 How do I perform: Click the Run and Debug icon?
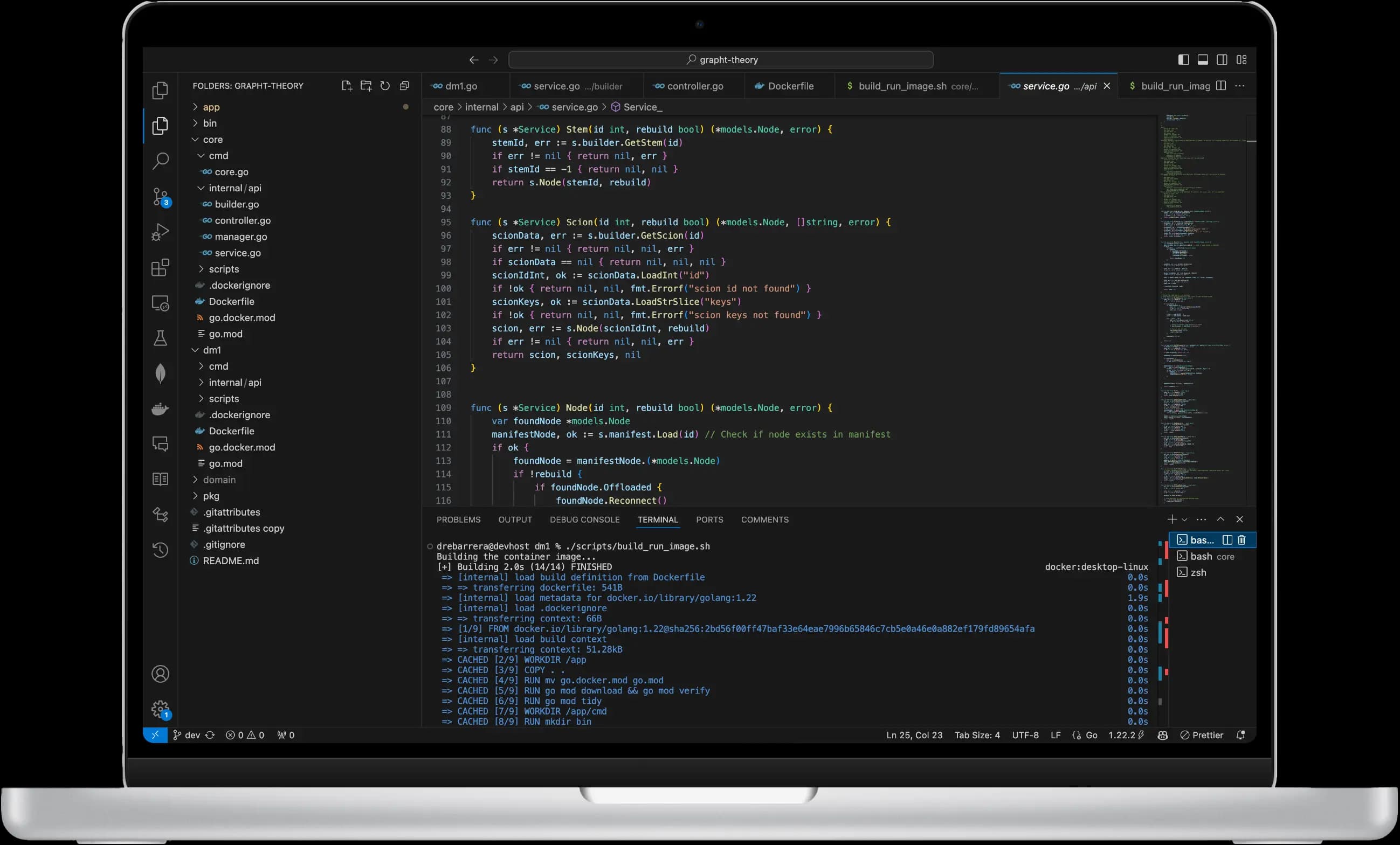159,232
